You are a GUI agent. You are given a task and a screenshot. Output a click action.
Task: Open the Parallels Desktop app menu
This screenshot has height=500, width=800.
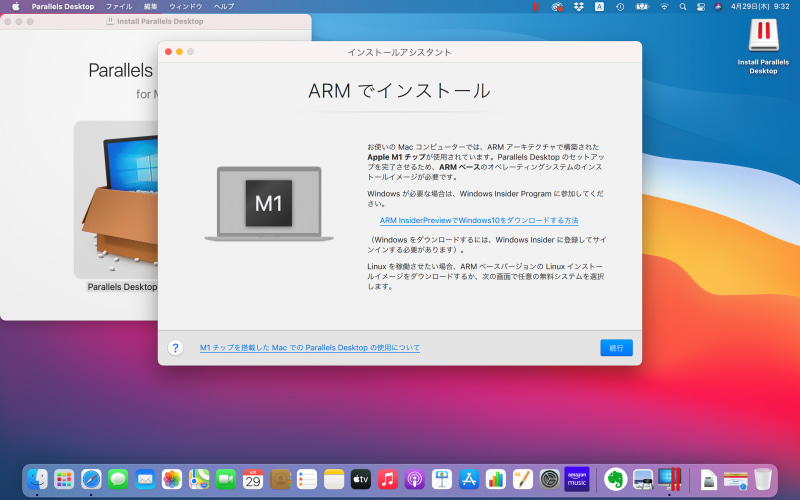point(63,7)
